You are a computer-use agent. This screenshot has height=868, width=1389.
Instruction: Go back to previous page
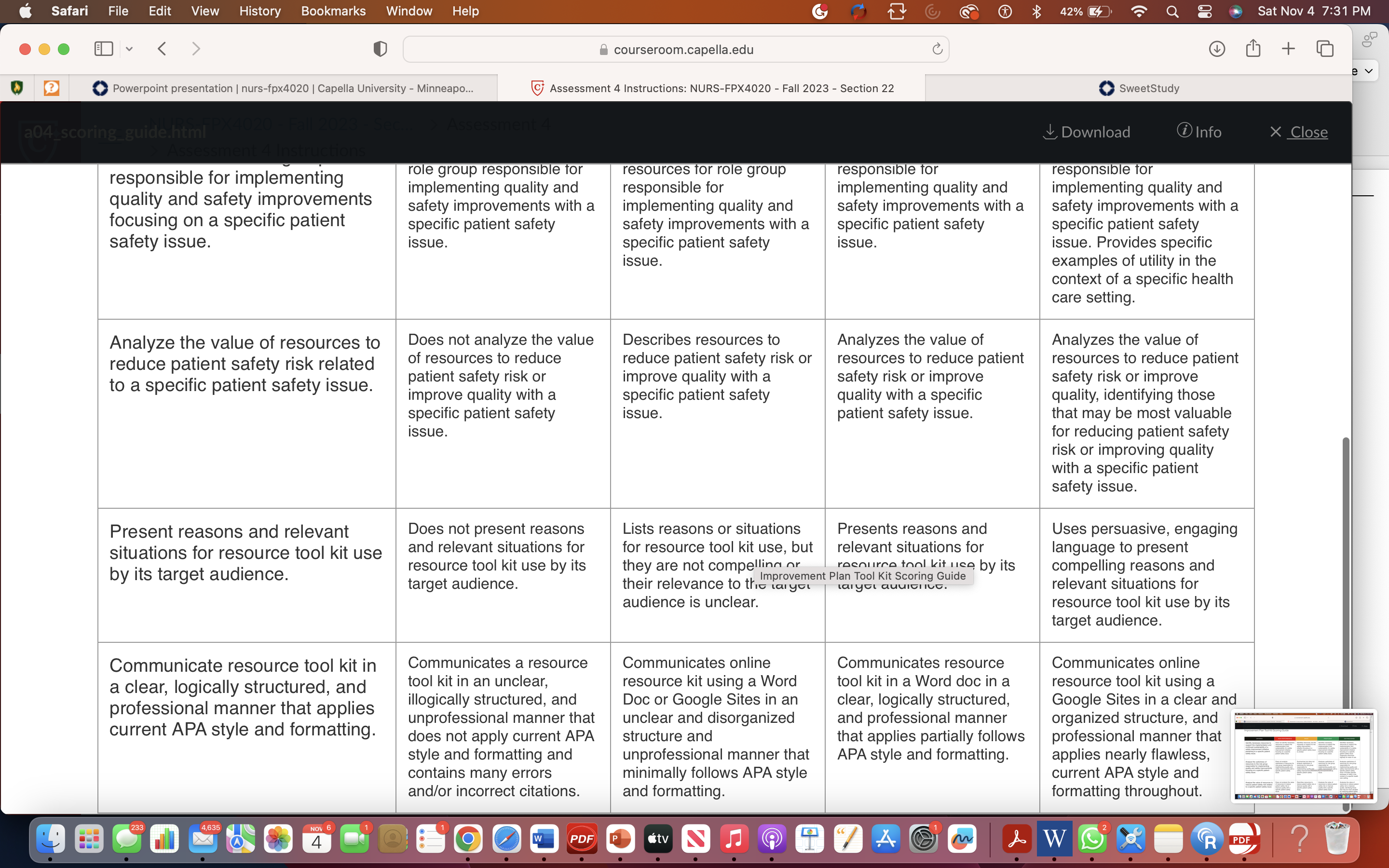162,49
